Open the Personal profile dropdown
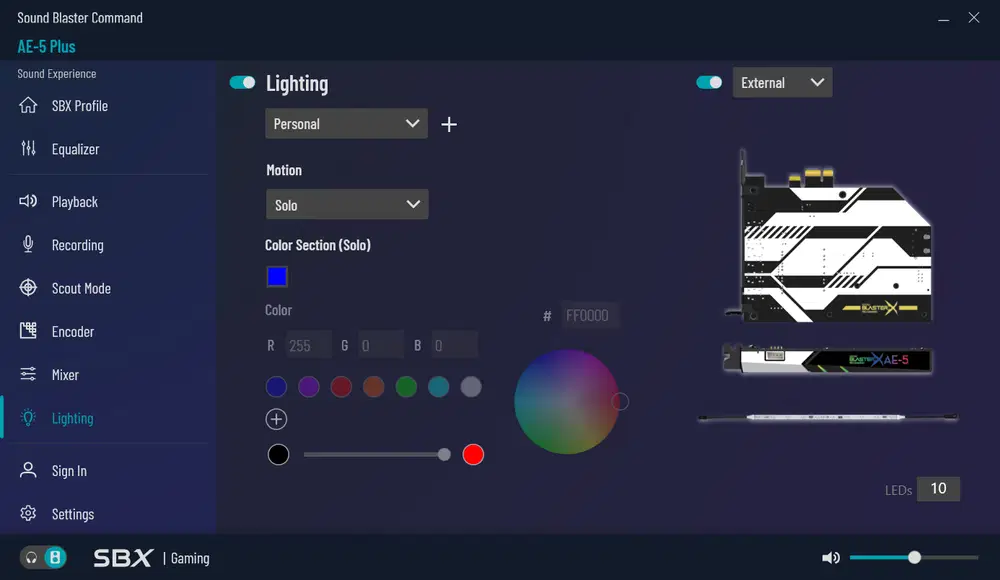 pyautogui.click(x=346, y=124)
